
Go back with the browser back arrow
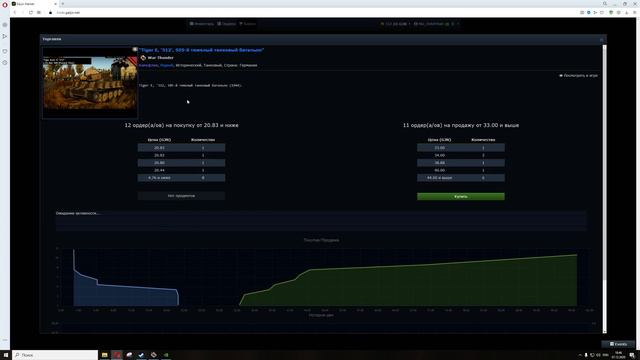tap(15, 13)
